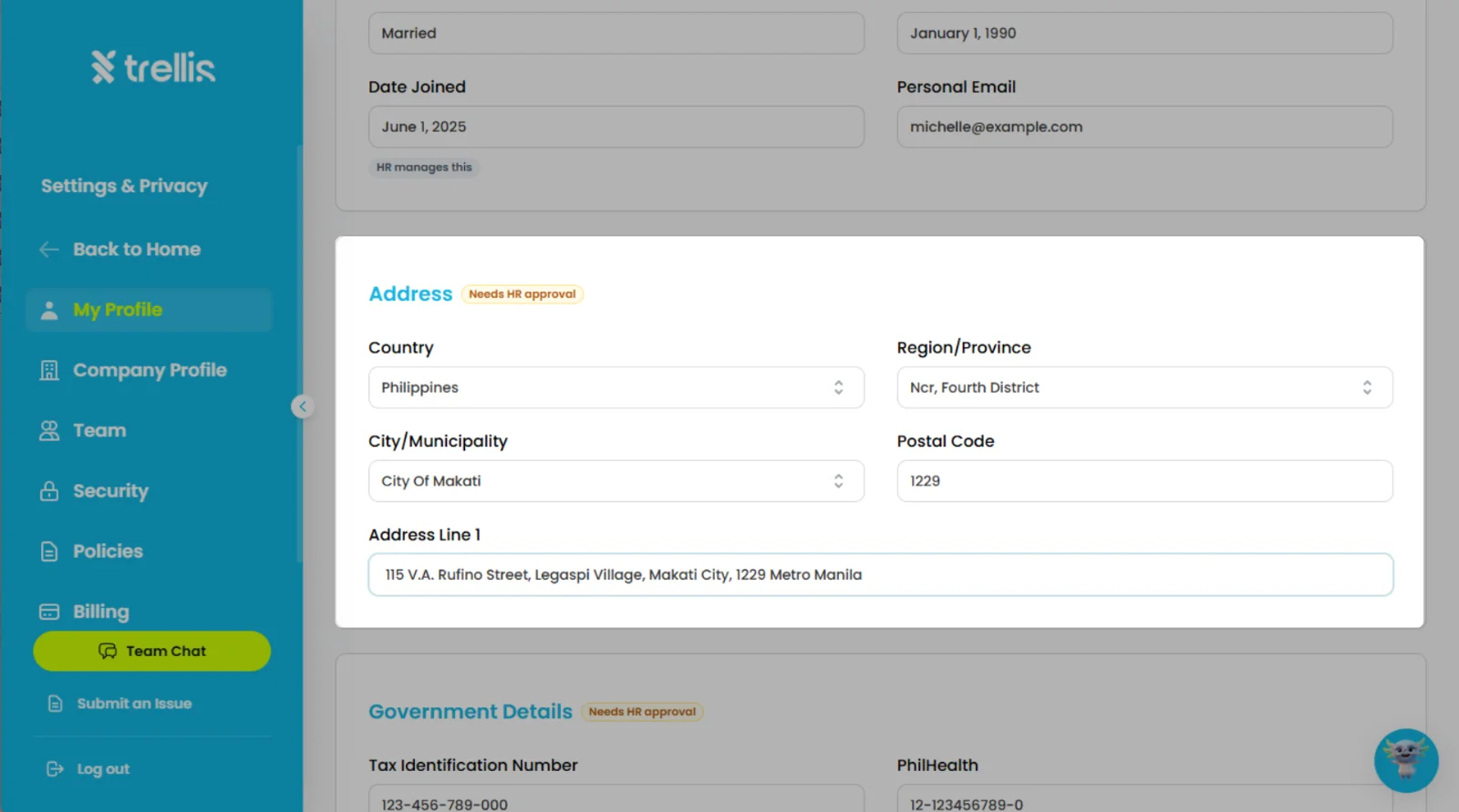The height and width of the screenshot is (812, 1459).
Task: Click the Postal Code field showing 1229
Action: (1144, 481)
